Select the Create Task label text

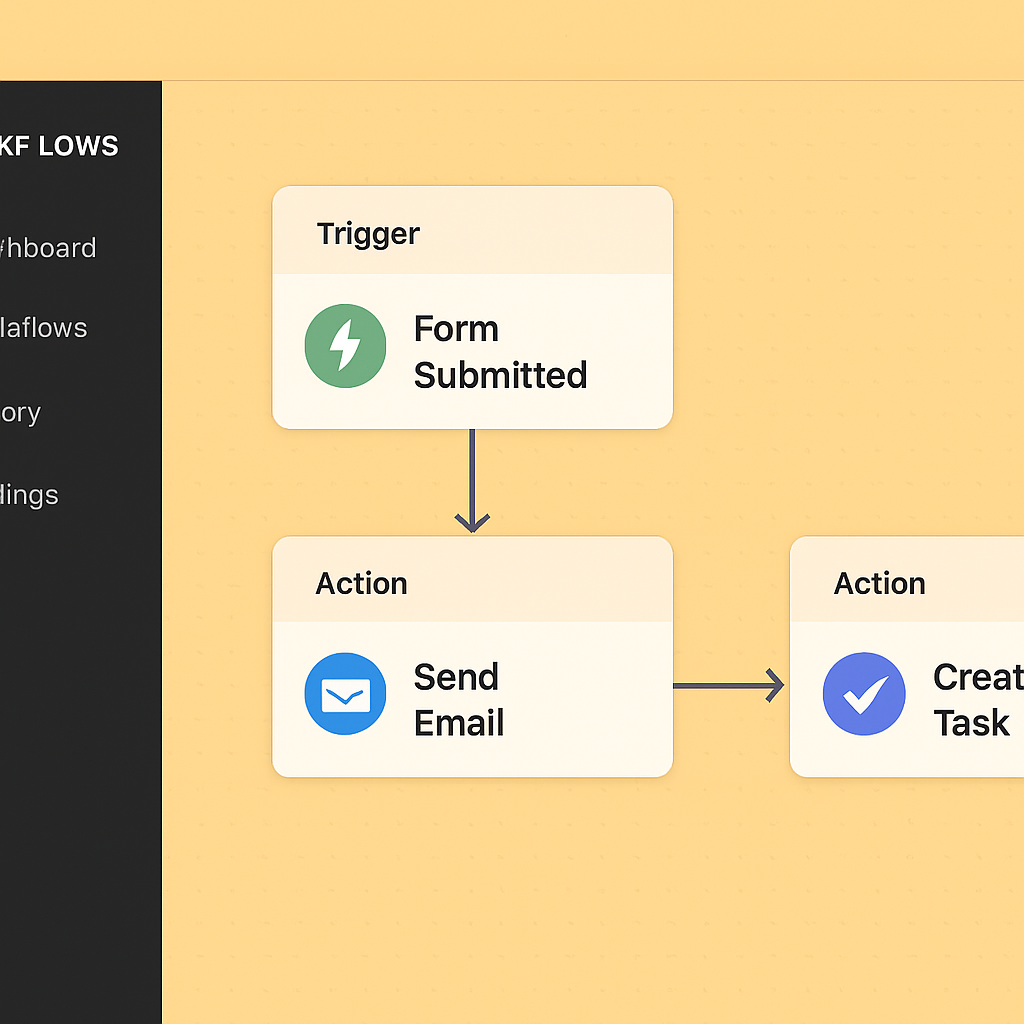978,699
